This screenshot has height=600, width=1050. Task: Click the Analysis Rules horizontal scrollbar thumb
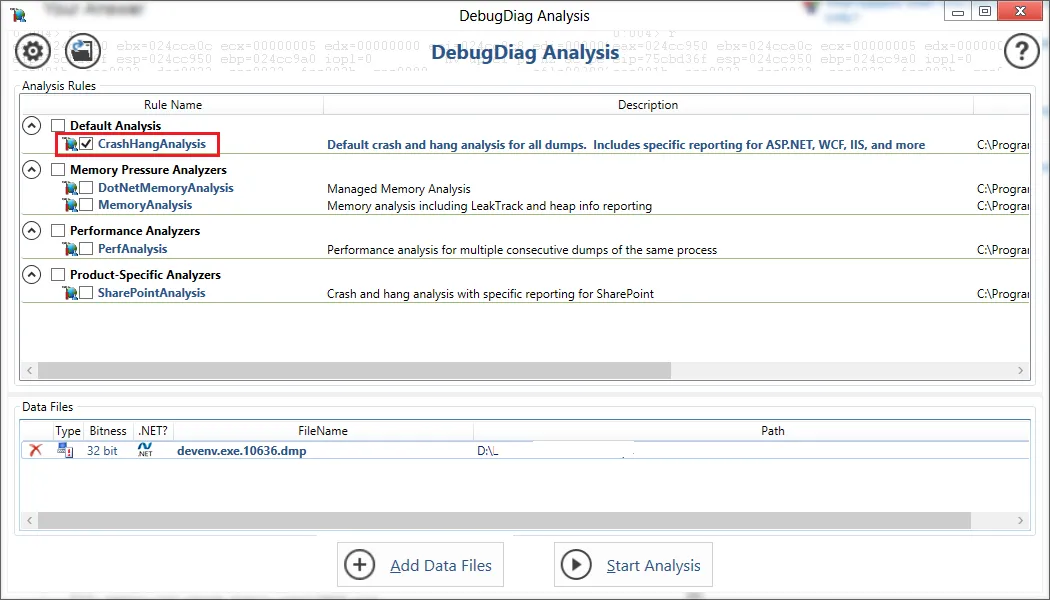354,370
